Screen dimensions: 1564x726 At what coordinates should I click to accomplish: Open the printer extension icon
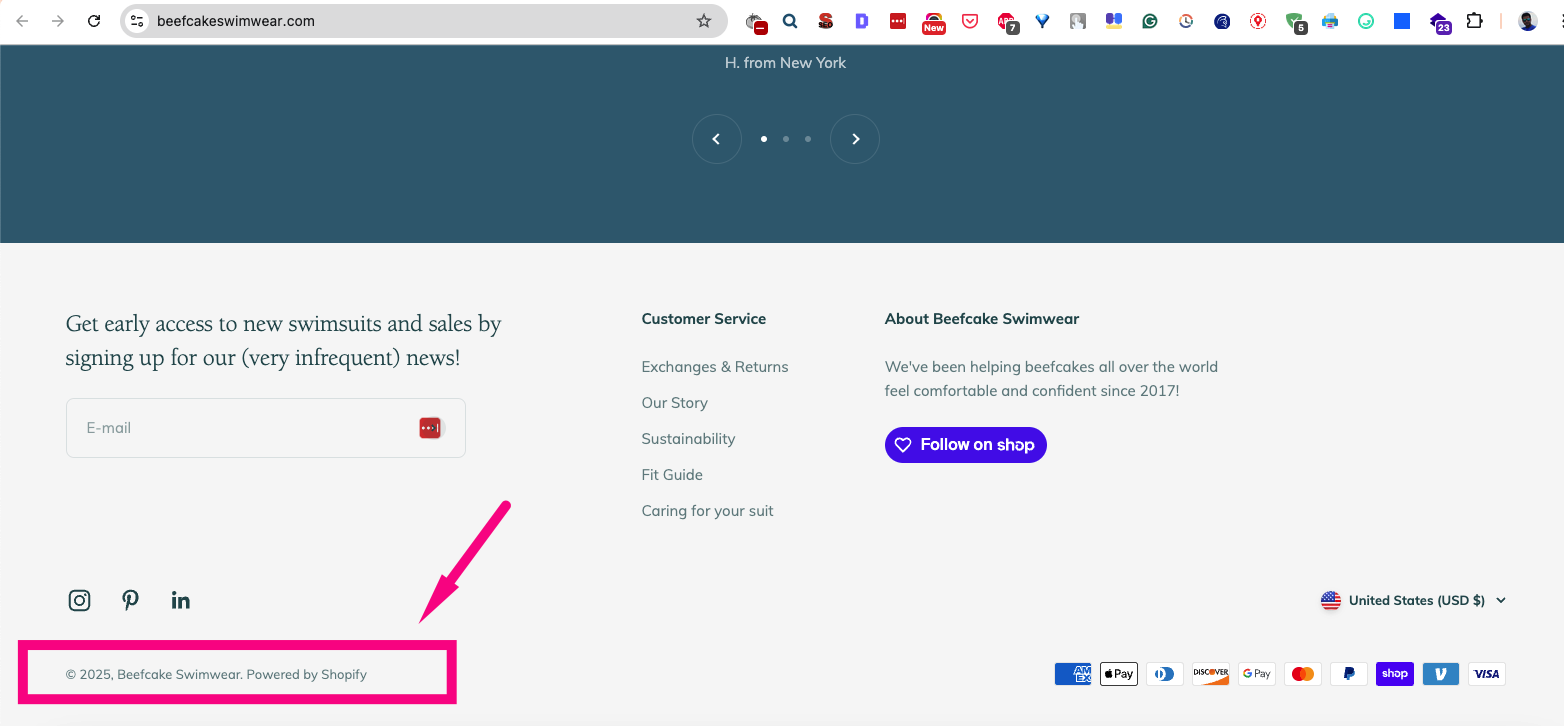click(x=1330, y=21)
